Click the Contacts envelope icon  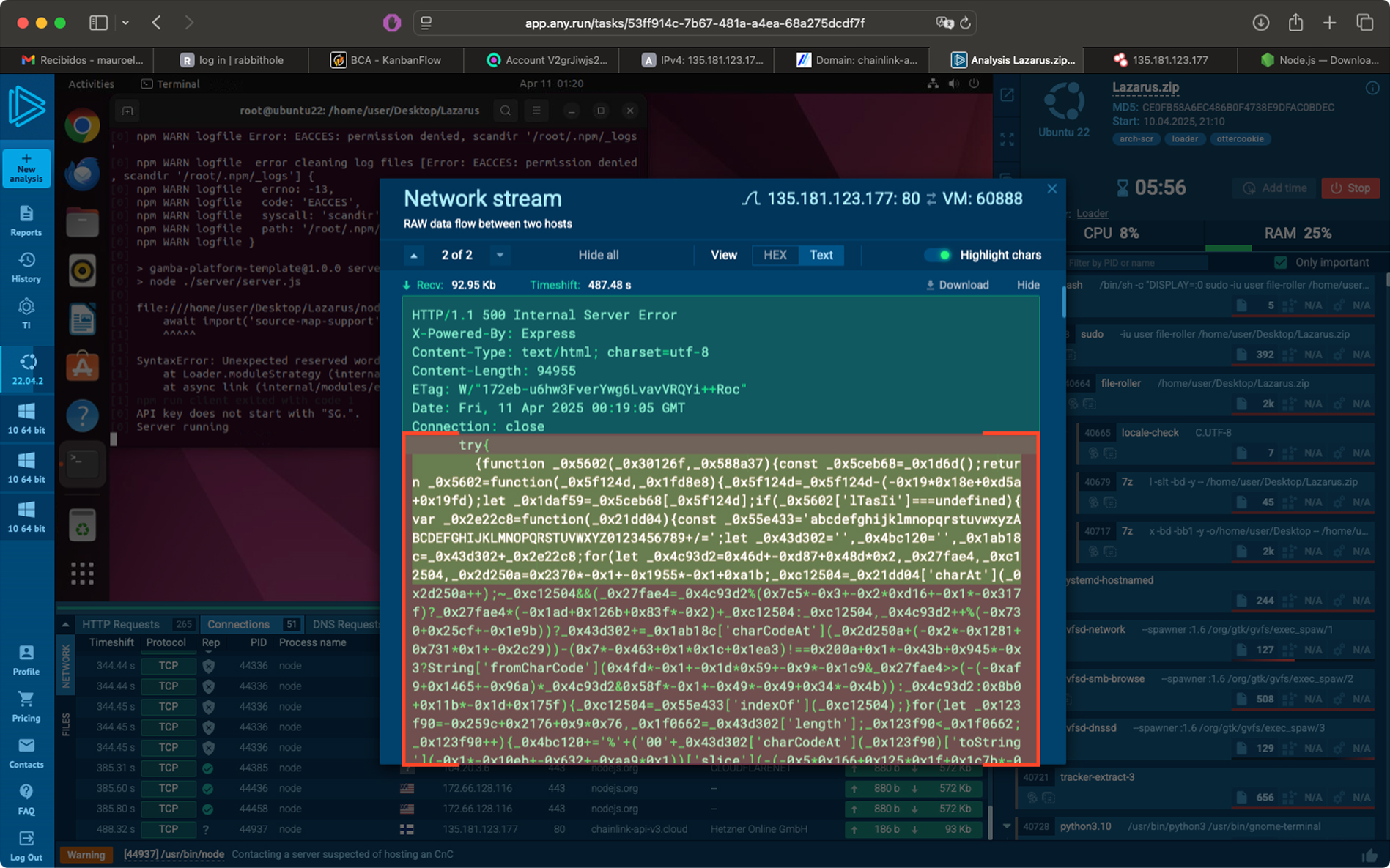(26, 752)
